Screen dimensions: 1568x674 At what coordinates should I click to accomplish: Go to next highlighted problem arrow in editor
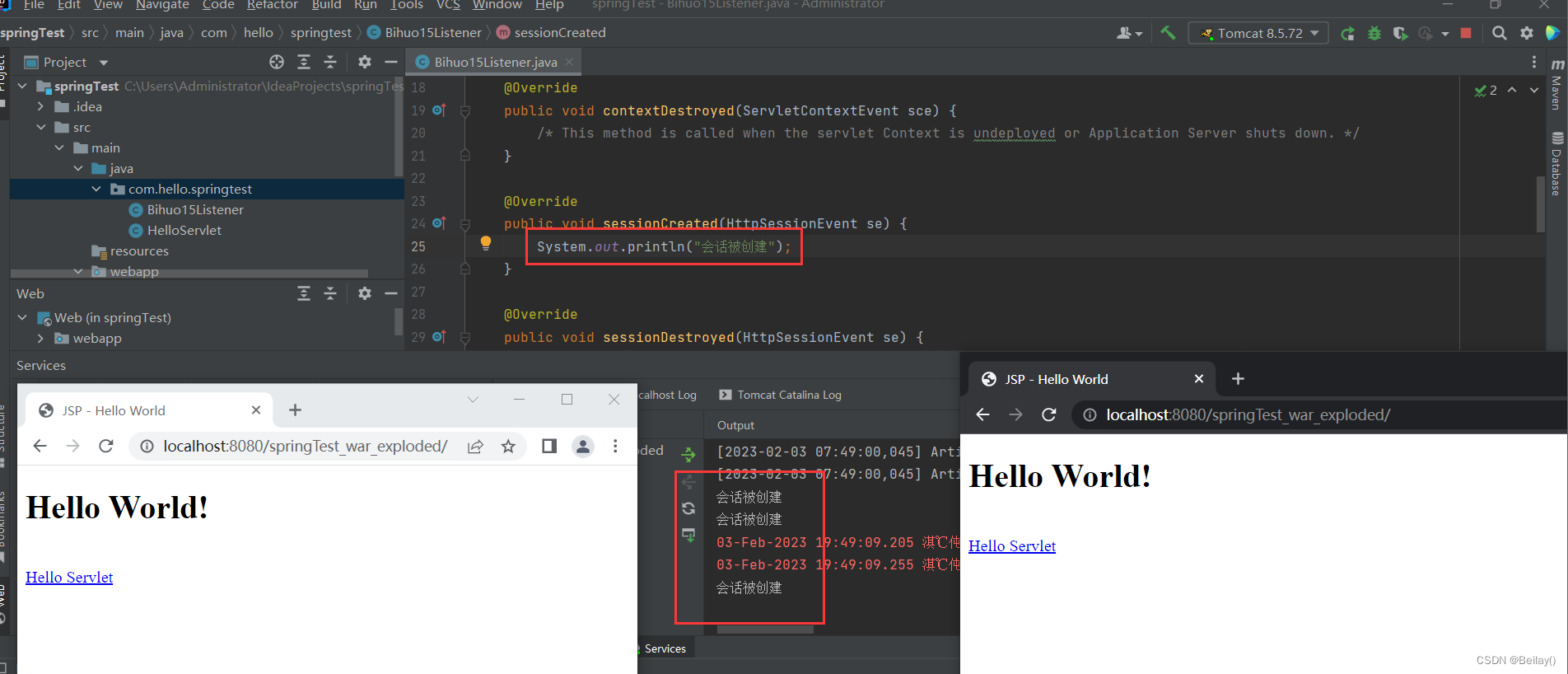[1533, 90]
